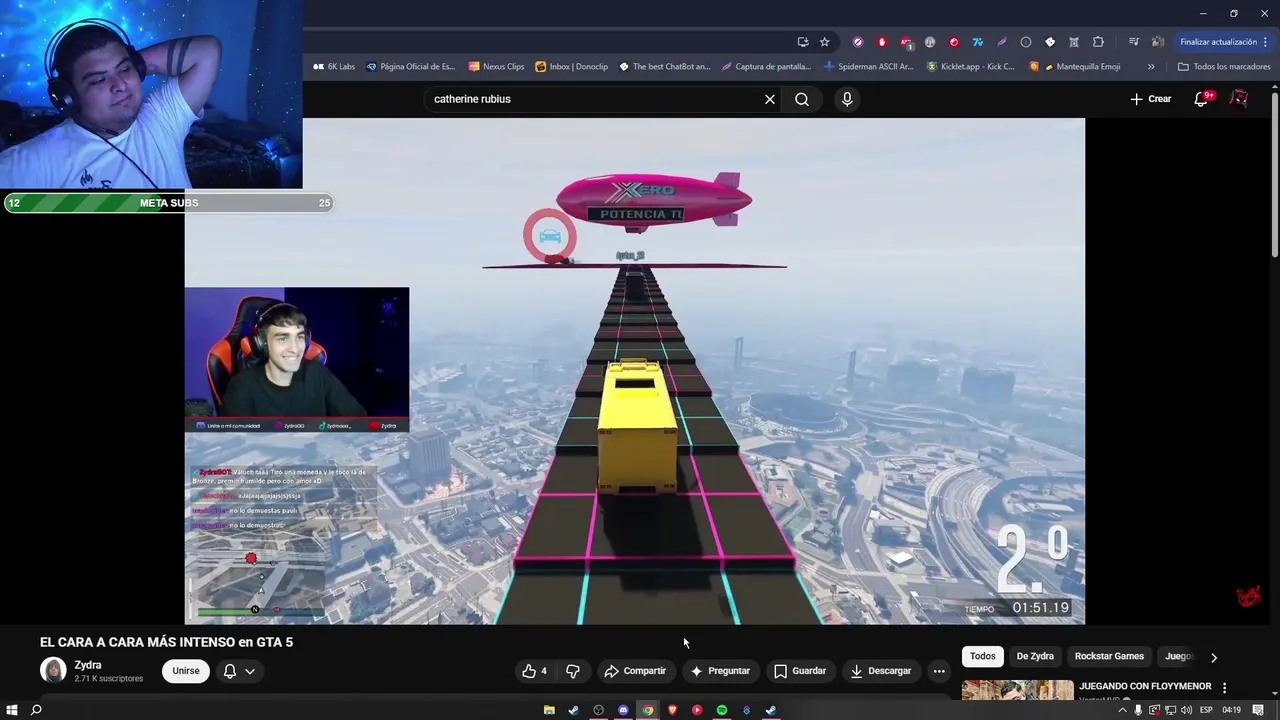The image size is (1280, 720).
Task: Switch ESP keyboard language indicator
Action: pyautogui.click(x=1206, y=710)
